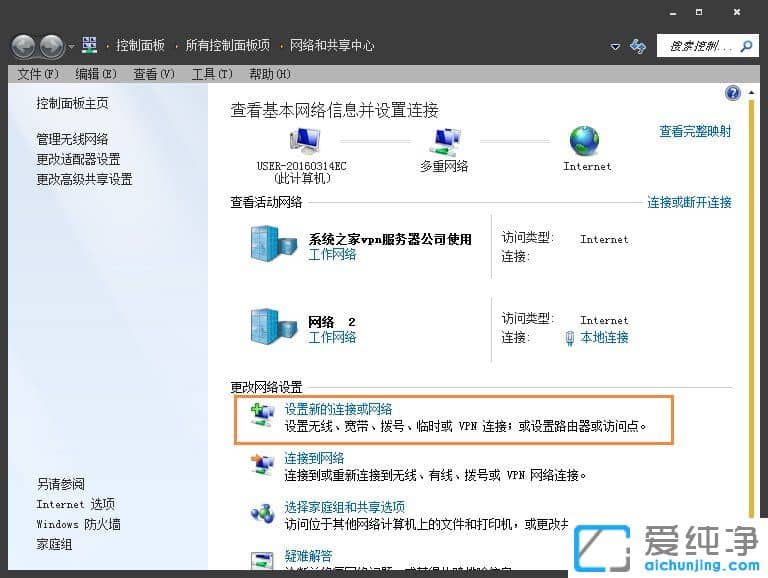Open the 帮助(H) menu

pos(269,74)
